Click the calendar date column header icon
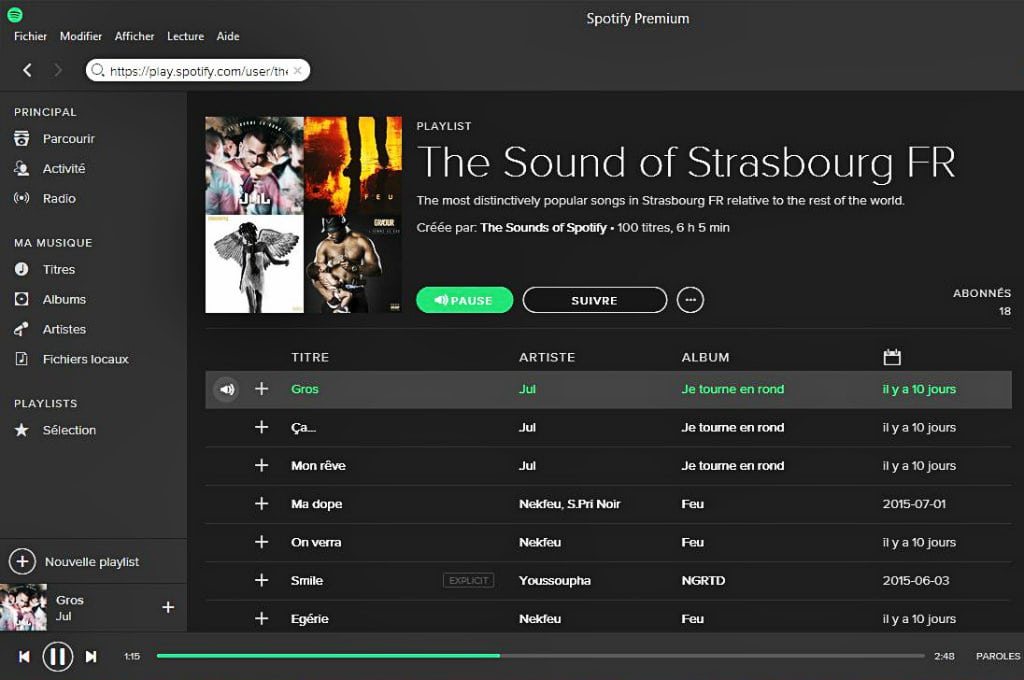 click(x=892, y=357)
